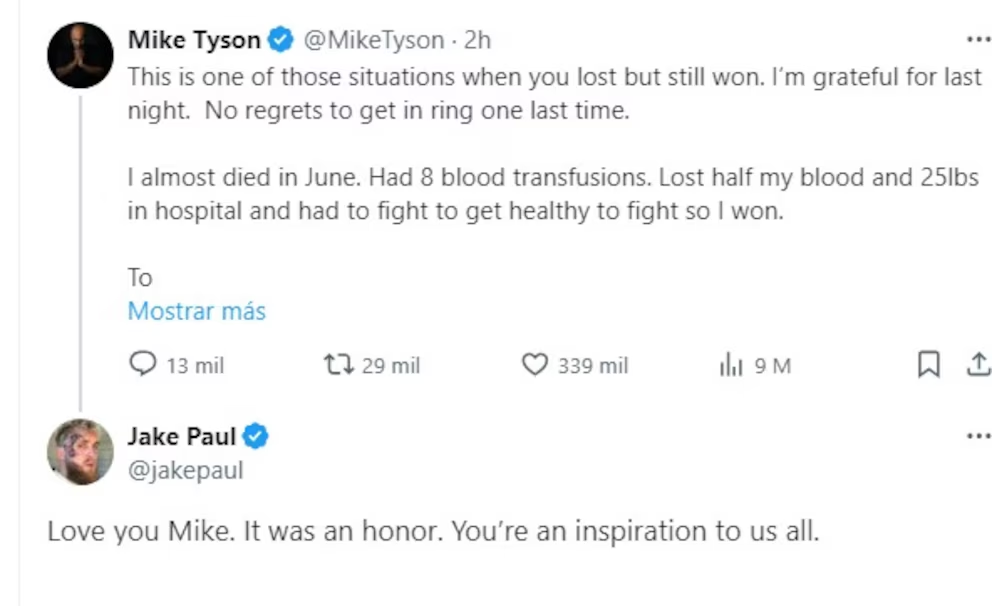Click Jake Paul's profile avatar
The width and height of the screenshot is (992, 606).
click(x=80, y=452)
